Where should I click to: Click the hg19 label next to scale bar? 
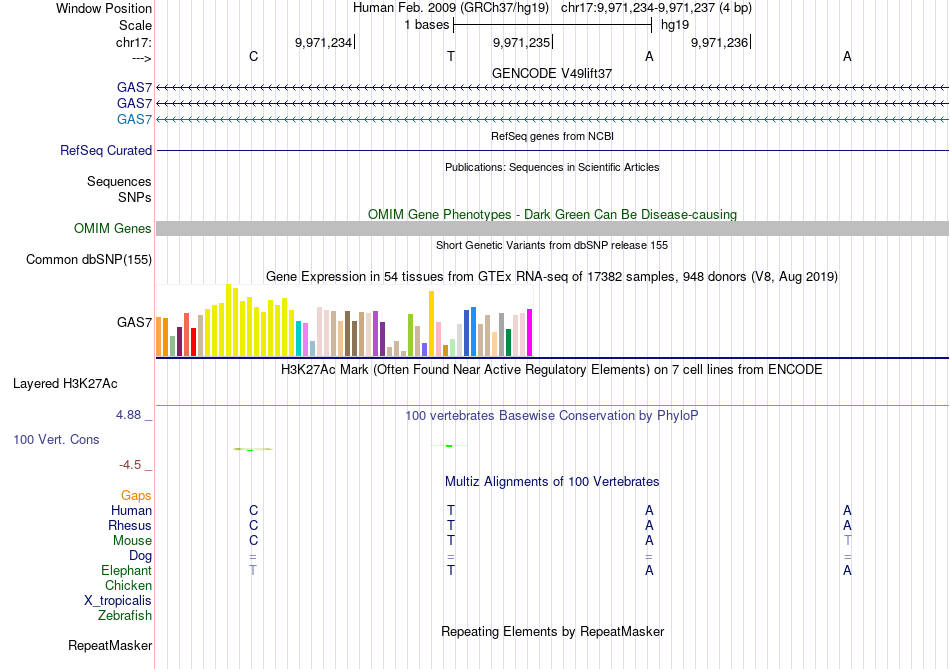(x=675, y=25)
